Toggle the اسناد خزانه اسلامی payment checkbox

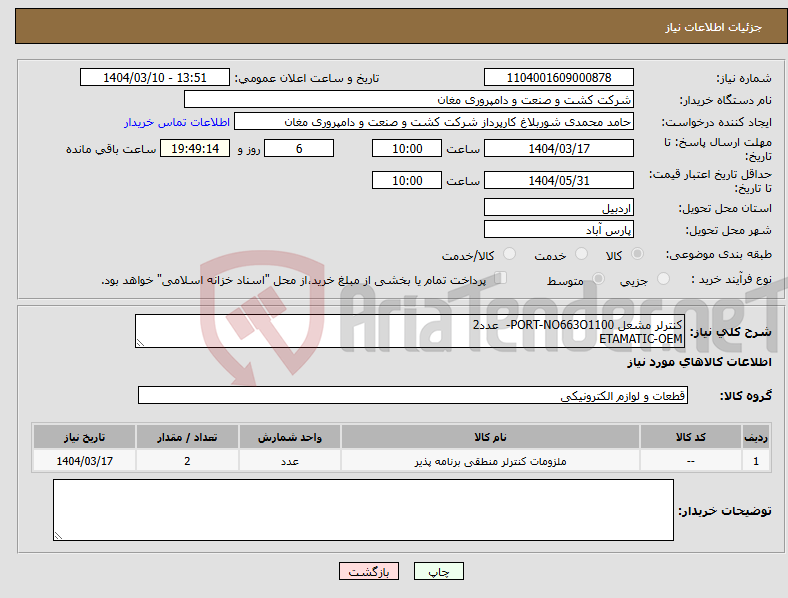[501, 278]
